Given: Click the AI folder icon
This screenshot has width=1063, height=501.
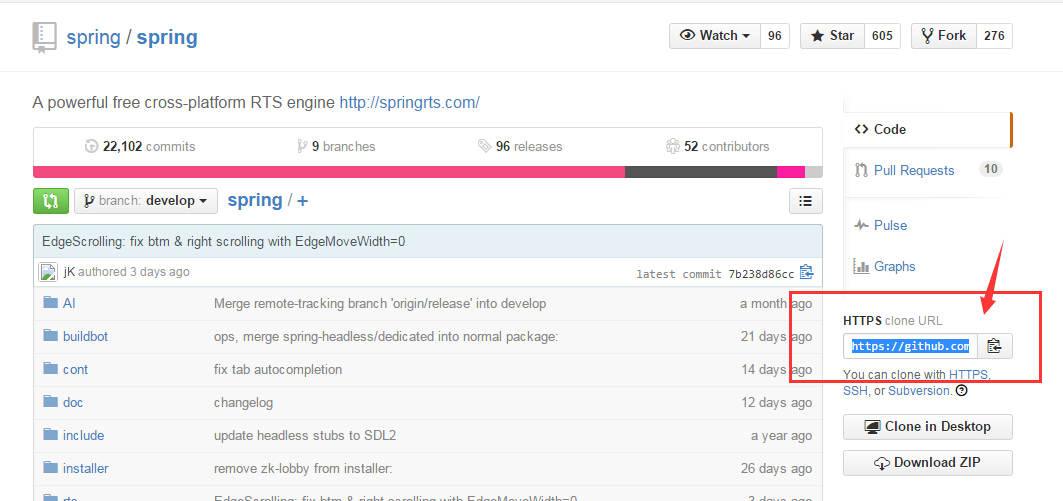Looking at the screenshot, I should (51, 302).
